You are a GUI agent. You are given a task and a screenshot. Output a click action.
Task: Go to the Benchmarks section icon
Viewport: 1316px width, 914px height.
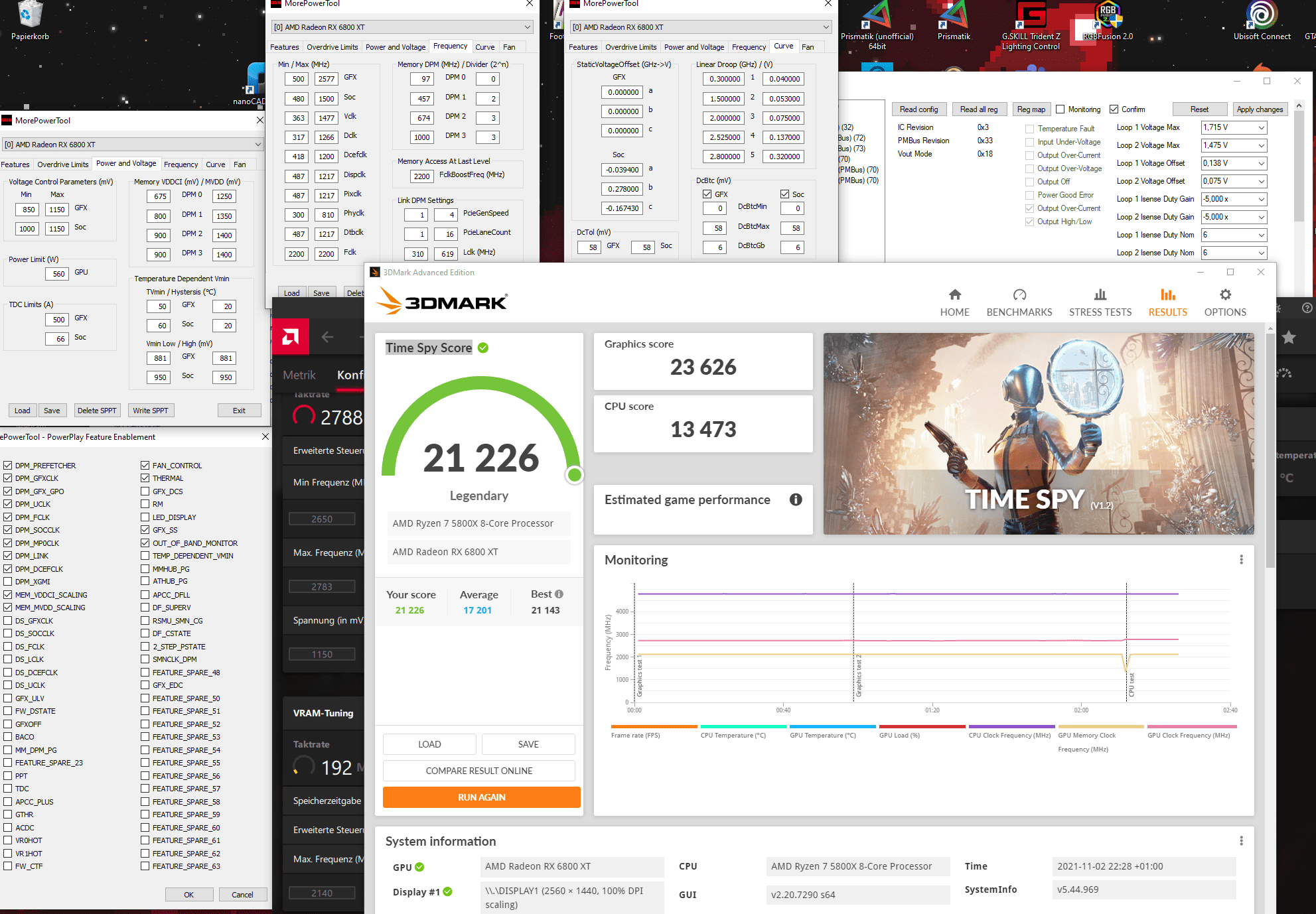click(1019, 295)
